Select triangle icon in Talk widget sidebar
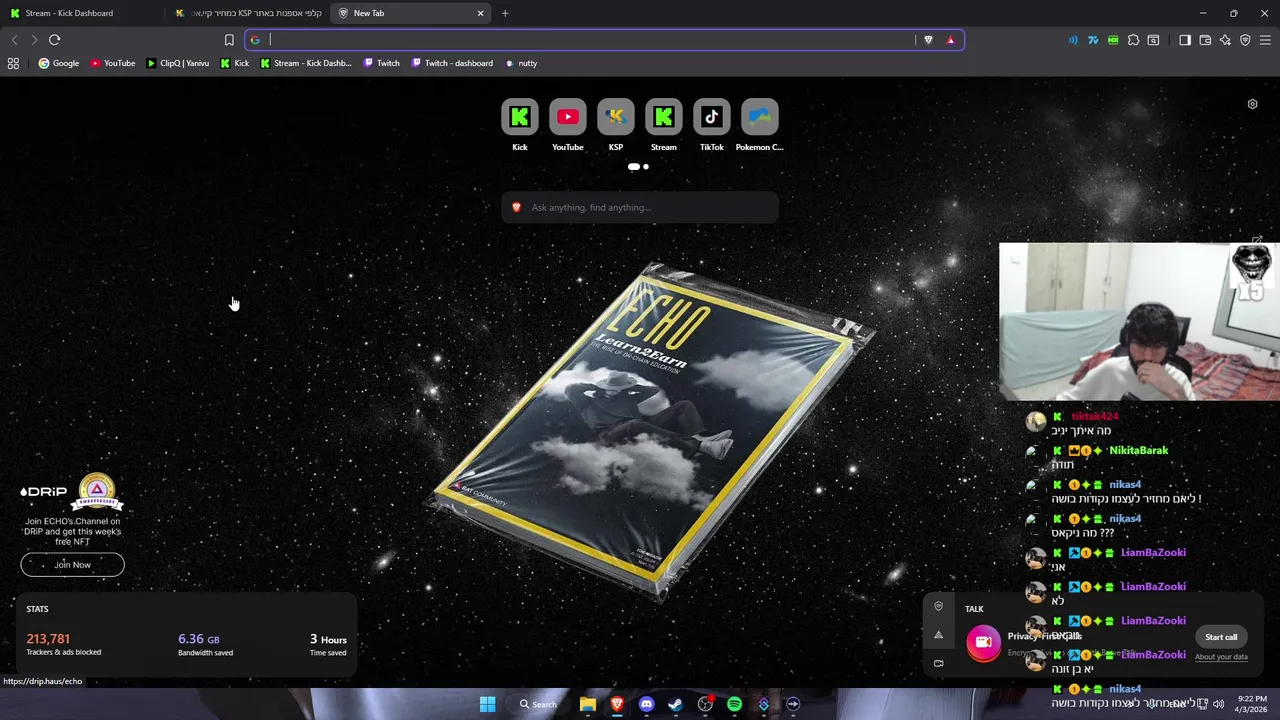Viewport: 1280px width, 720px height. (938, 635)
